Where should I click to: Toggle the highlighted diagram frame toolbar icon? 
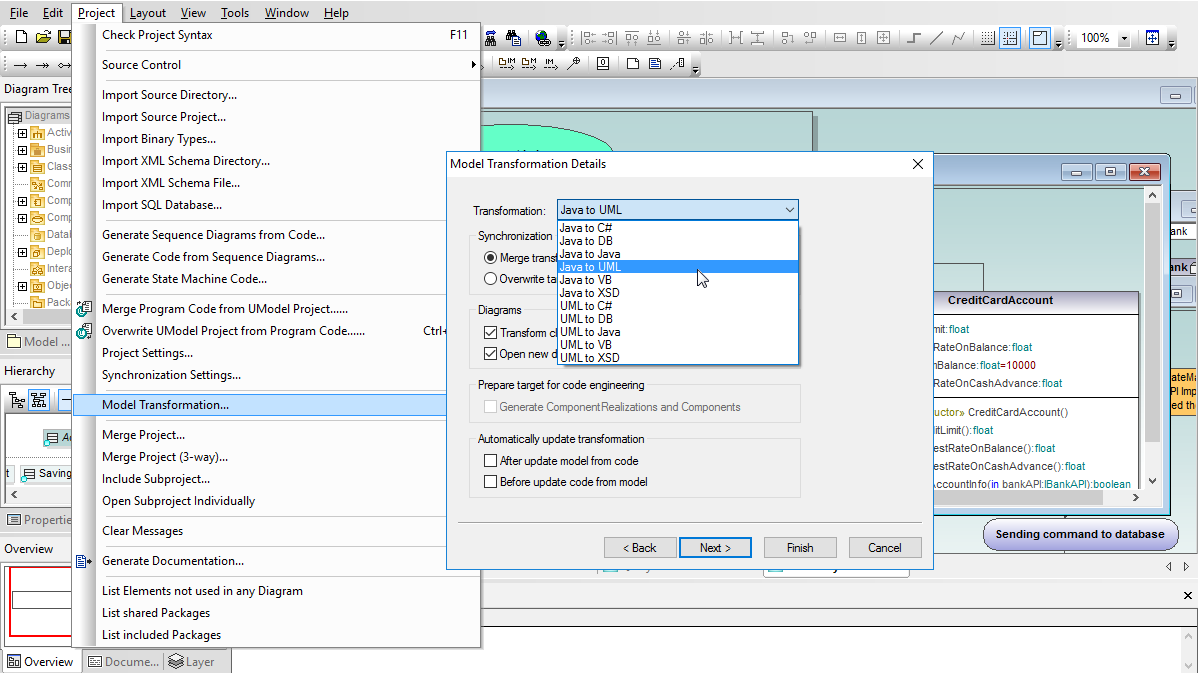click(1040, 37)
